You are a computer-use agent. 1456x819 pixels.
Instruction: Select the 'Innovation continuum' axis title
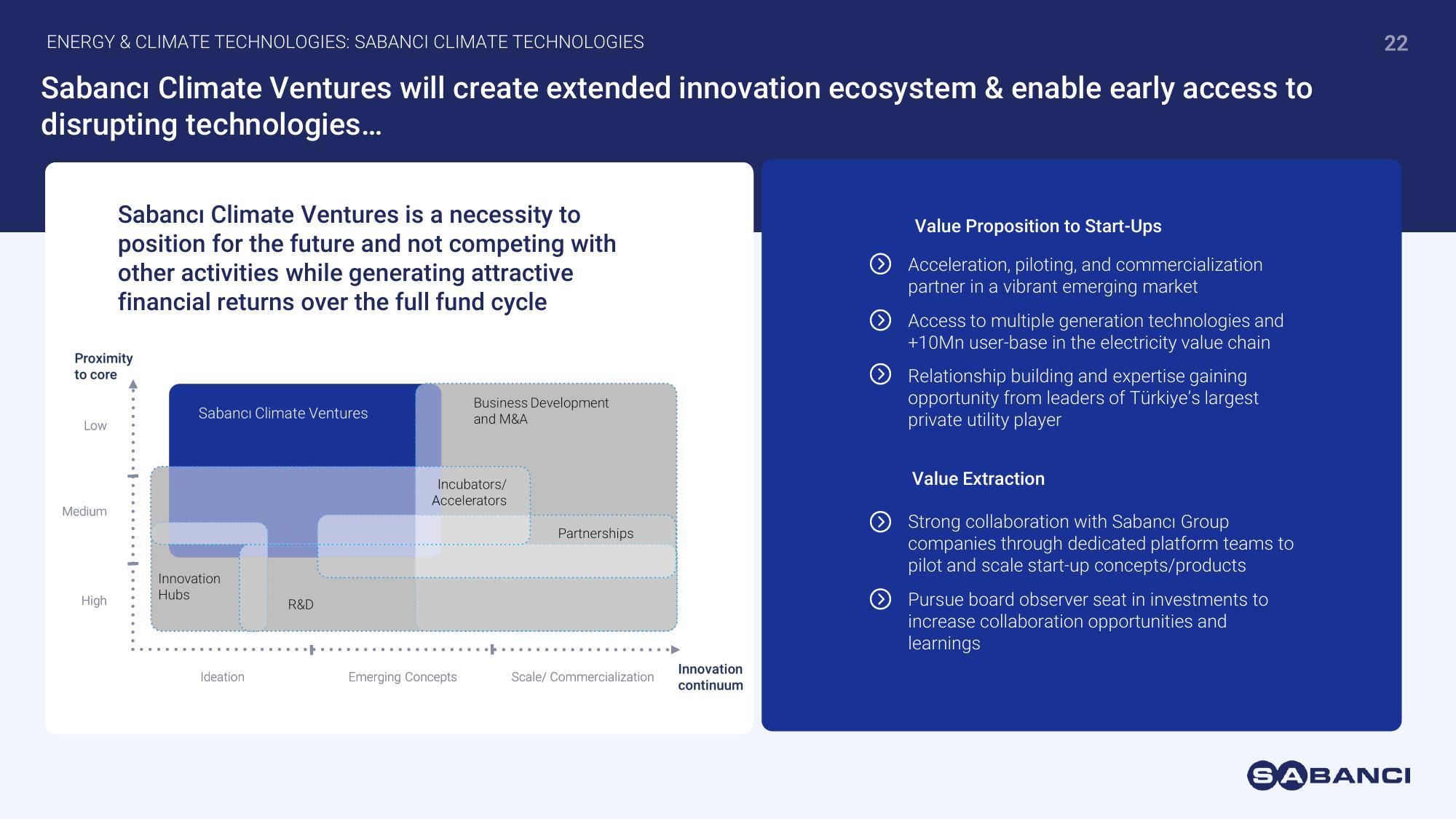[x=711, y=677]
